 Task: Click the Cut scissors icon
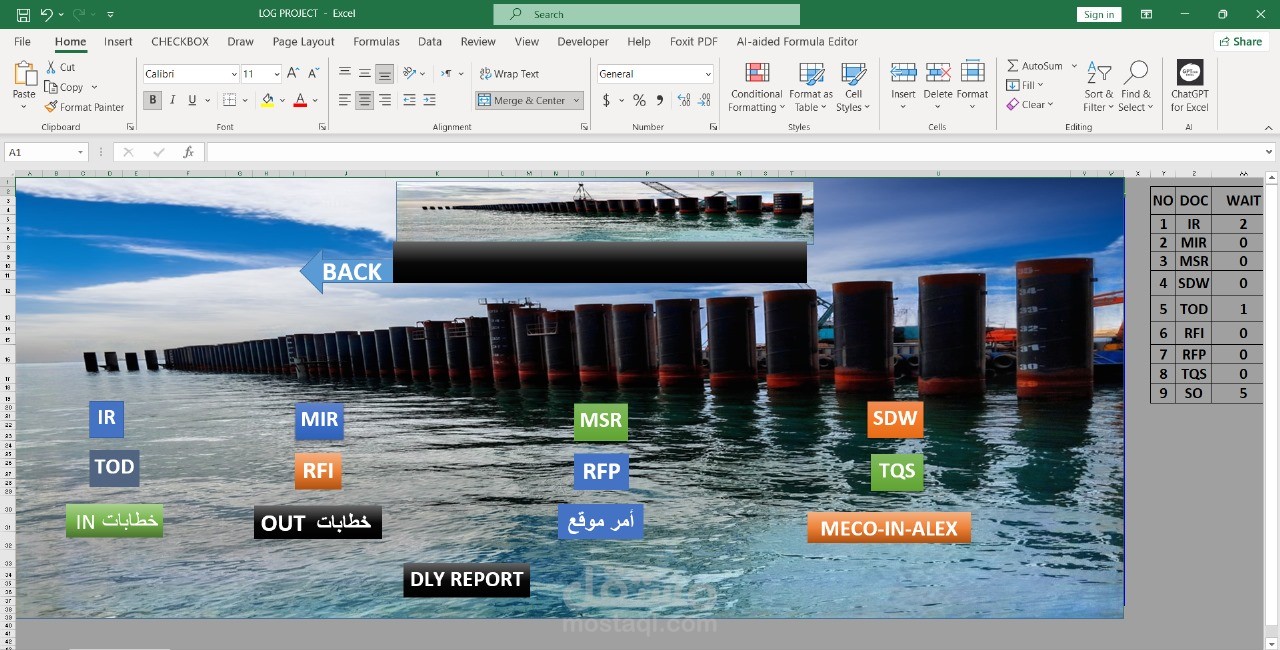coord(52,67)
